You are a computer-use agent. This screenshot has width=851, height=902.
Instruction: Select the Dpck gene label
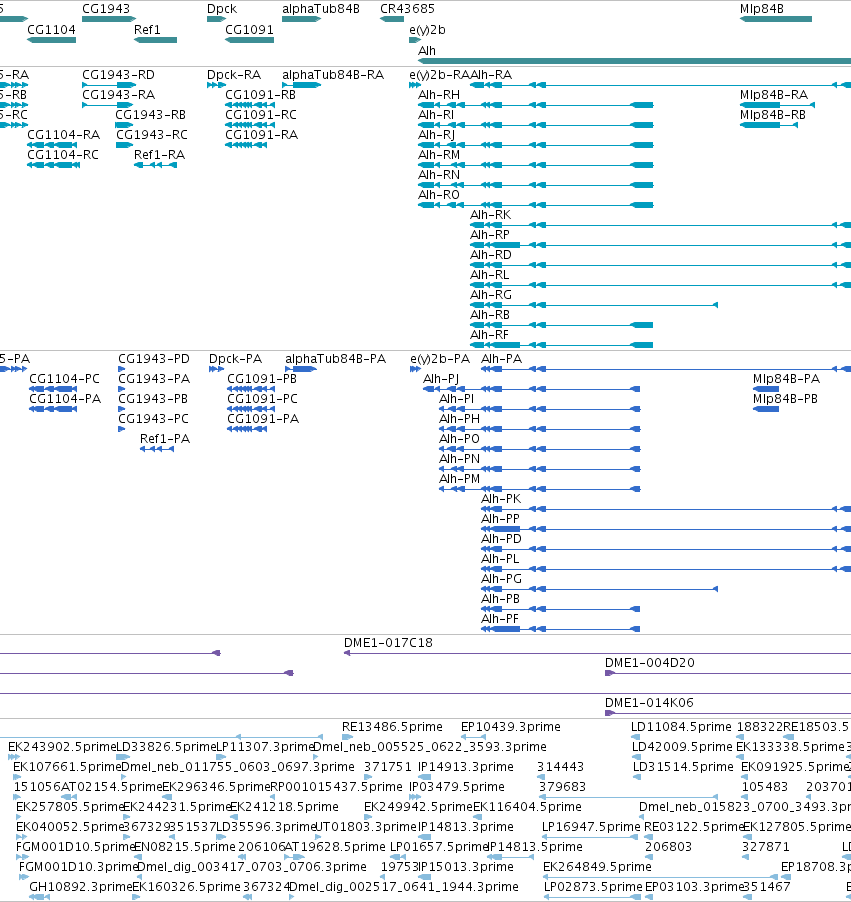222,9
